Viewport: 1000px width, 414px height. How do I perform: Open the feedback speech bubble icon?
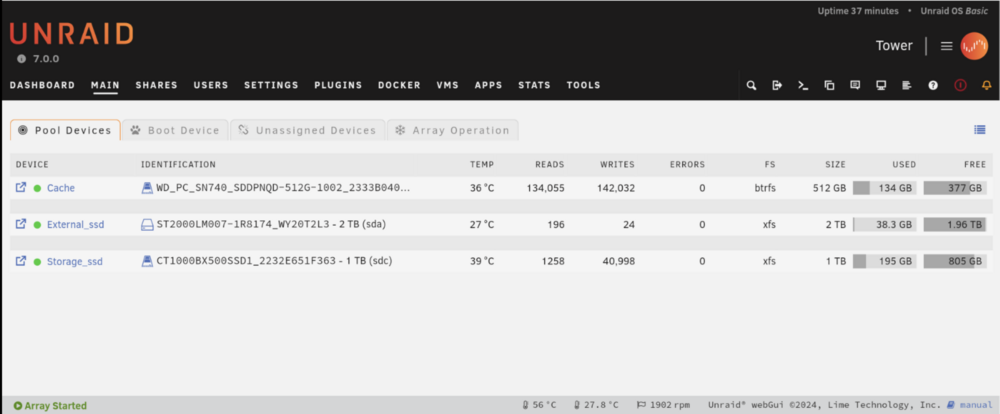click(855, 85)
